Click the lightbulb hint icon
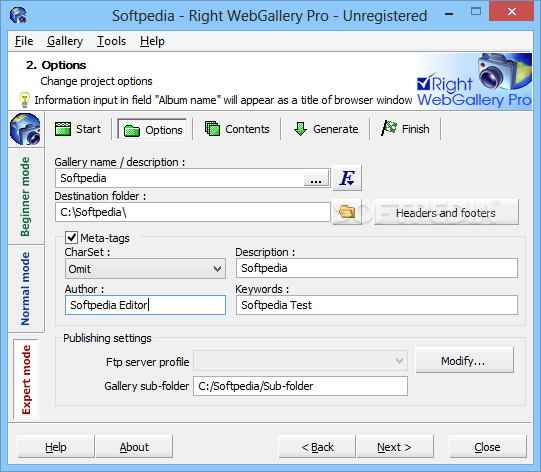Image resolution: width=541 pixels, height=472 pixels. coord(24,100)
